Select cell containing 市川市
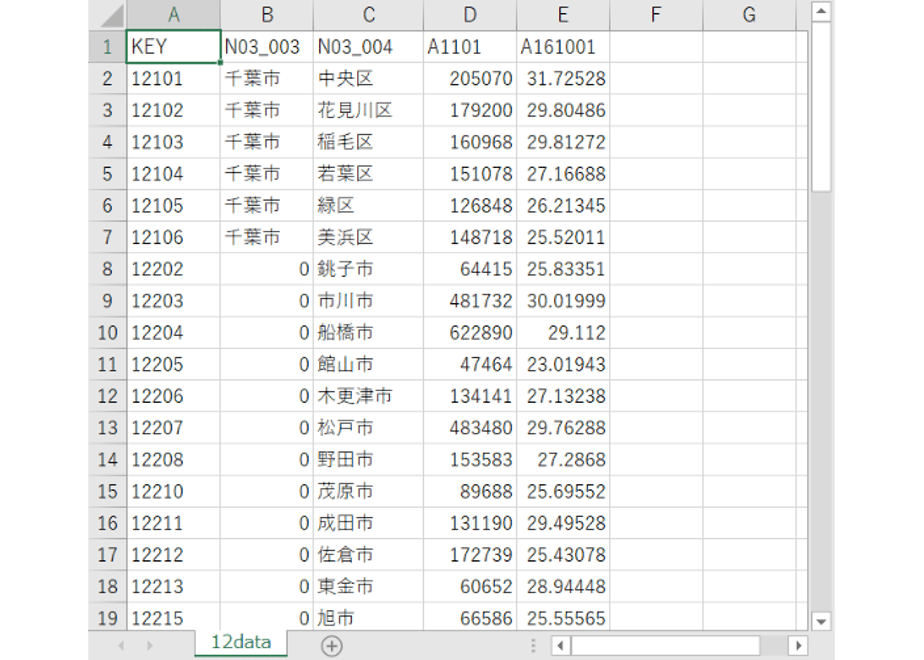The height and width of the screenshot is (660, 924). 368,301
